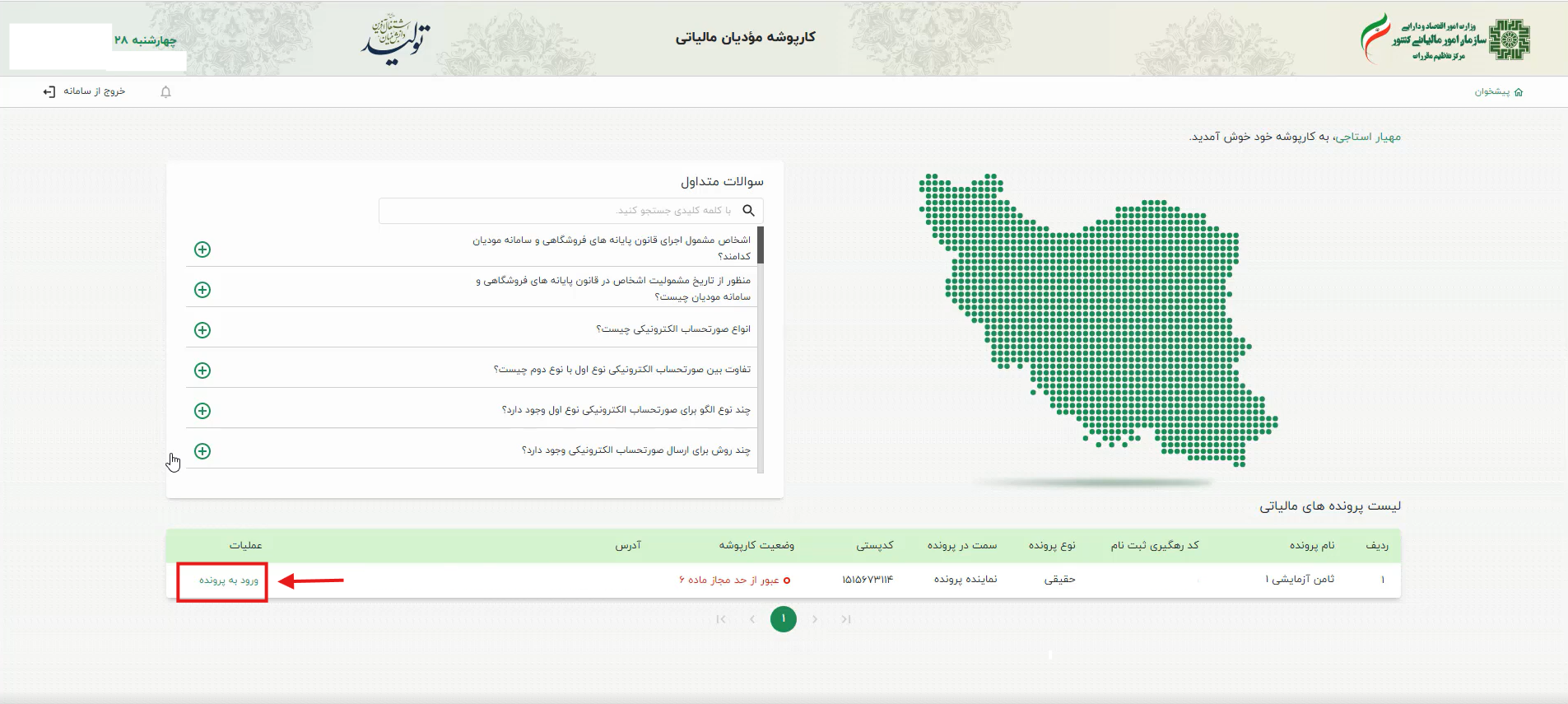Go to the پیشخوان breadcrumb link
The image size is (1568, 704).
click(x=1491, y=91)
